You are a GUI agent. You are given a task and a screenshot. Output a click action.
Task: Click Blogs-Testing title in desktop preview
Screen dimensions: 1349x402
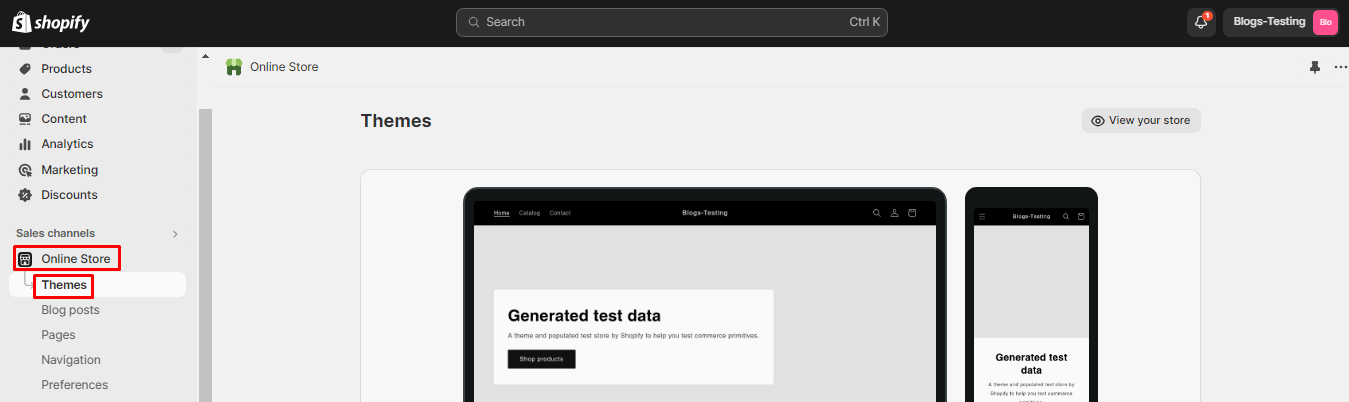pyautogui.click(x=705, y=213)
